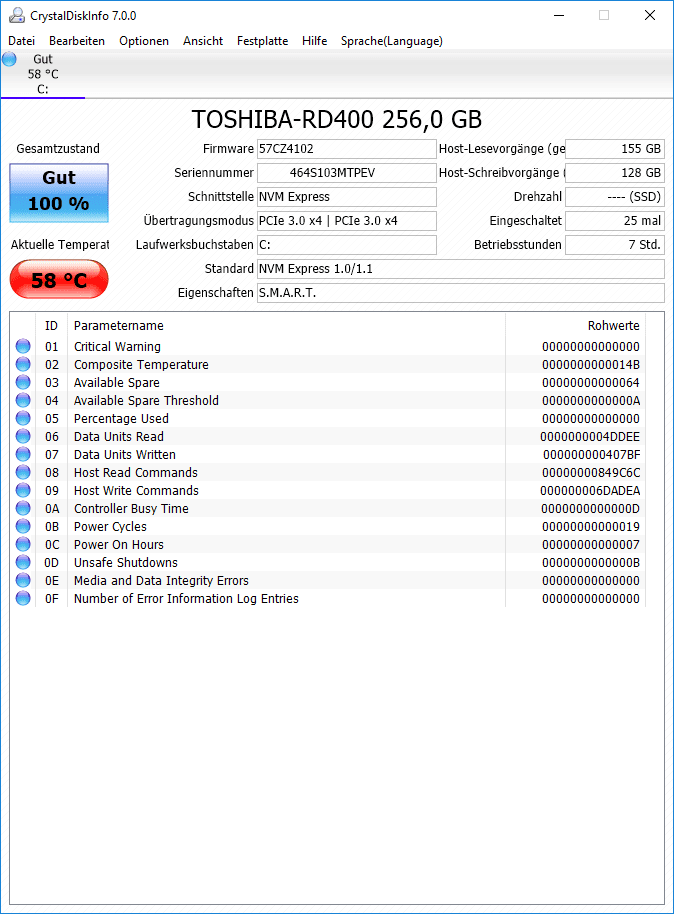The width and height of the screenshot is (674, 914).
Task: Click the 58 °C temperature indicator
Action: pyautogui.click(x=59, y=280)
